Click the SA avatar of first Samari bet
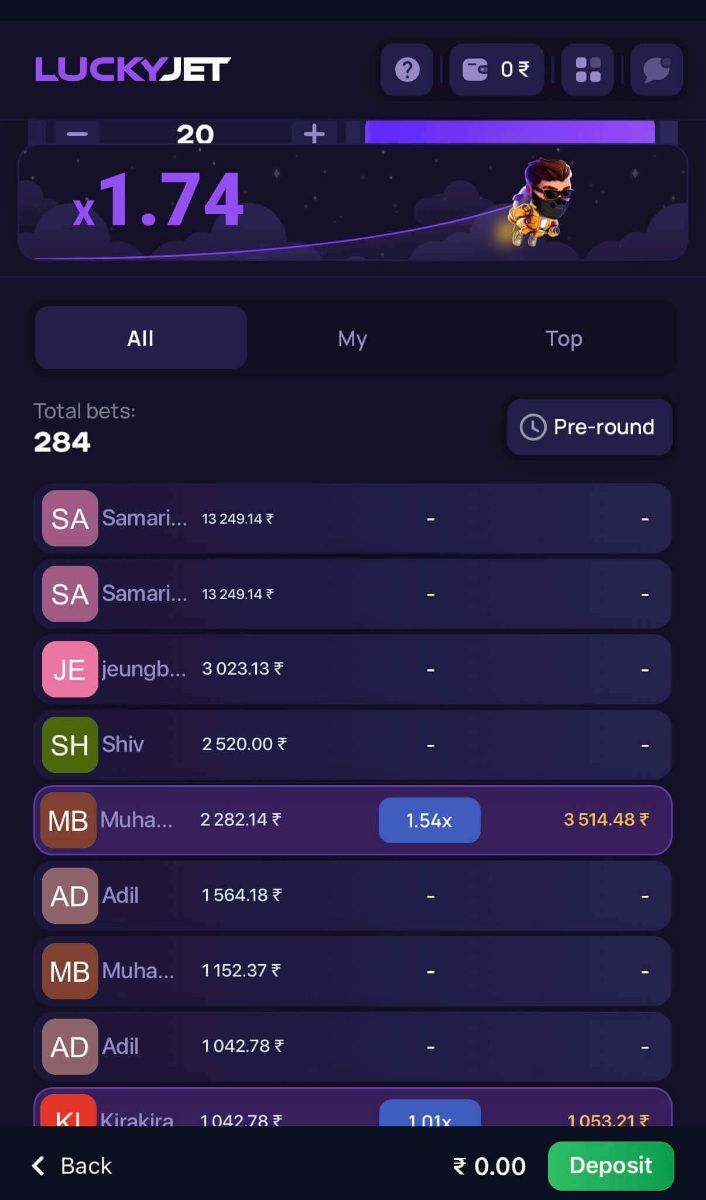This screenshot has width=706, height=1200. [x=70, y=518]
